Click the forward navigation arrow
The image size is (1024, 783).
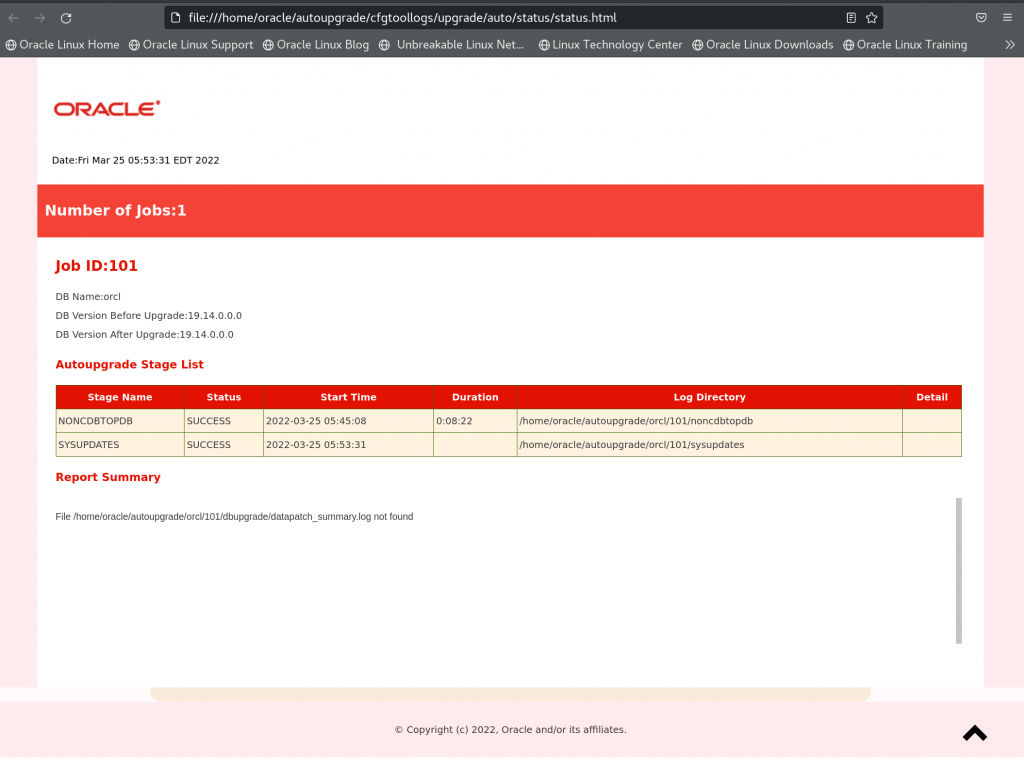40,18
